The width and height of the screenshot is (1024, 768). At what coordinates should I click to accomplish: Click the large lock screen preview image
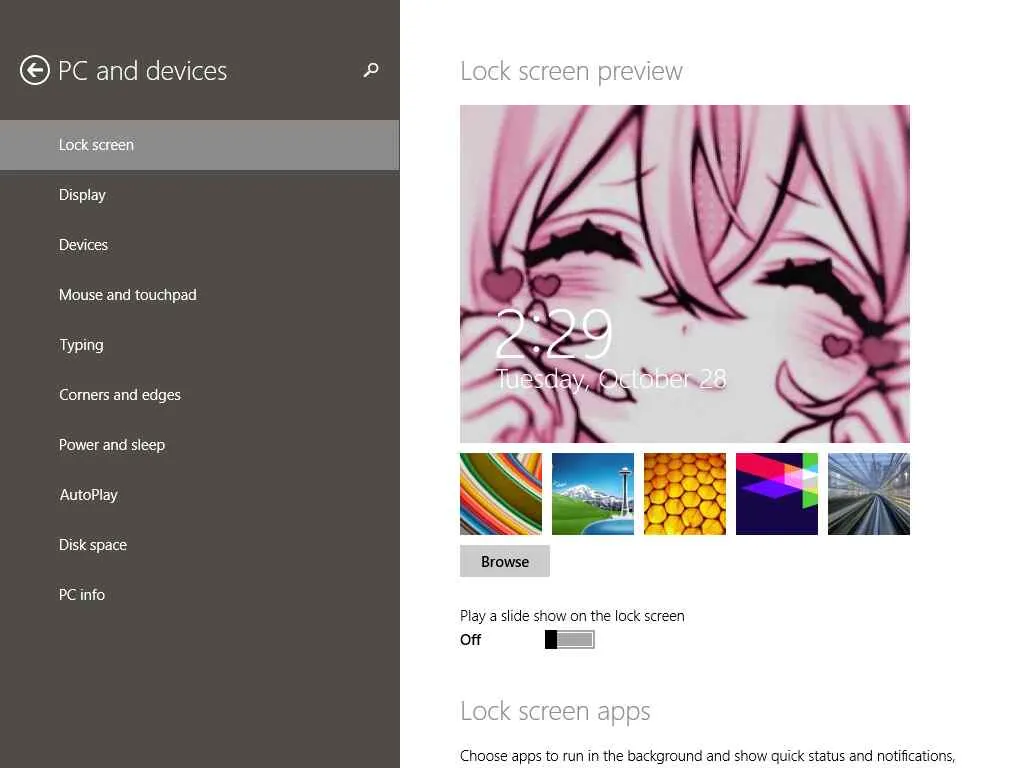685,274
